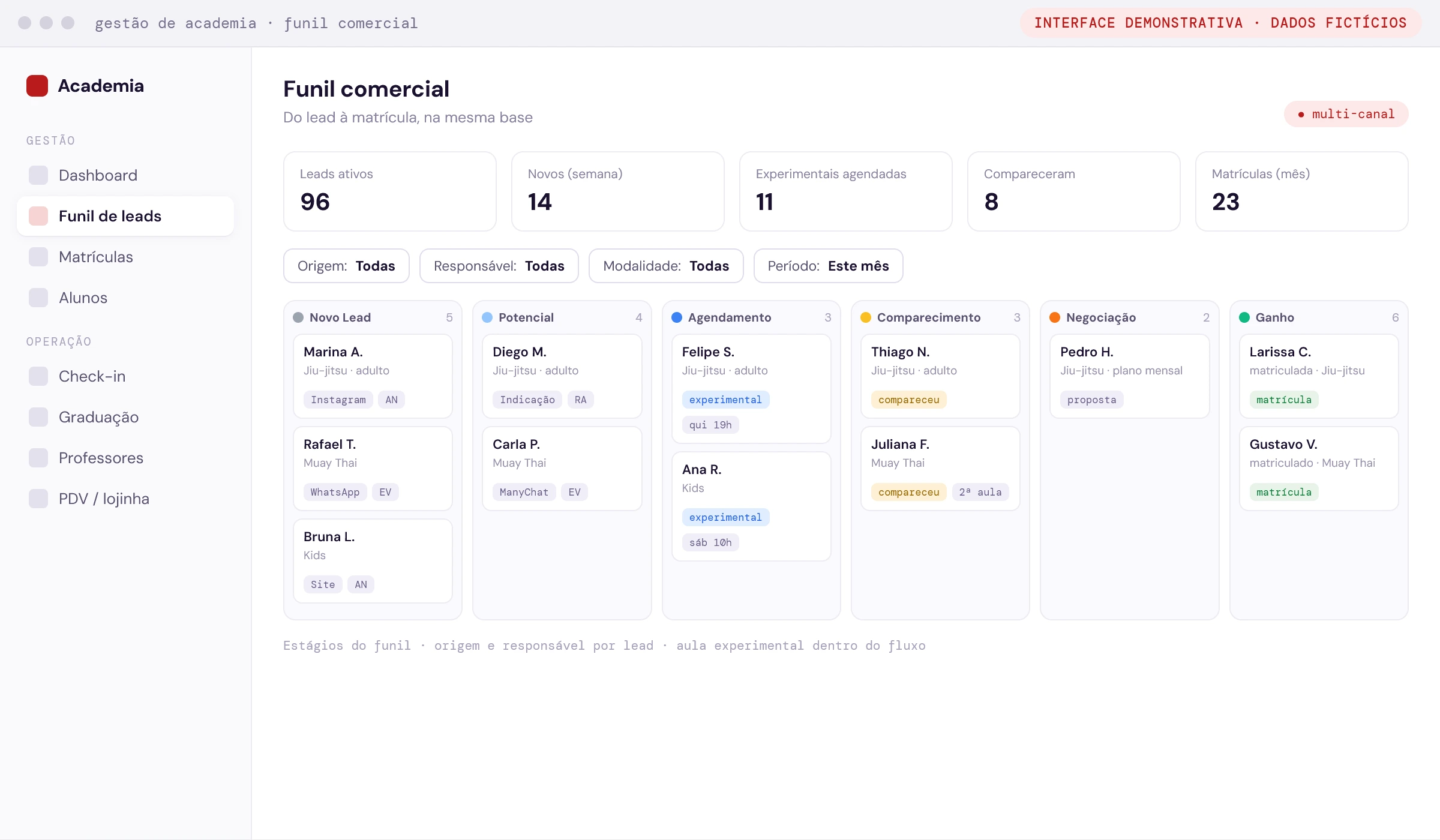Click the Compareceram stat card
Viewport: 1440px width, 840px height.
1073,191
